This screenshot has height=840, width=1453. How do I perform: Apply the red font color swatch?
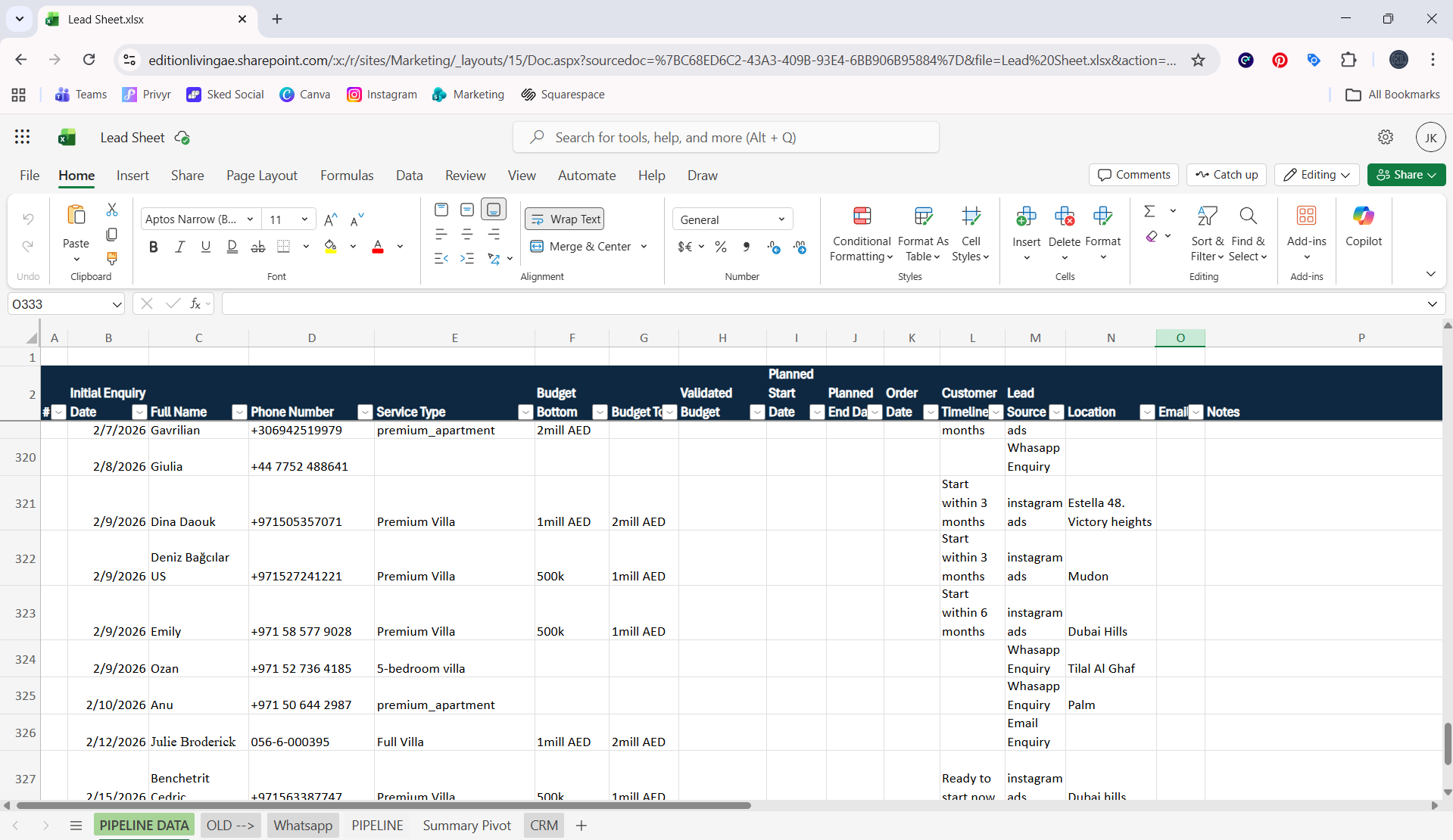[378, 247]
